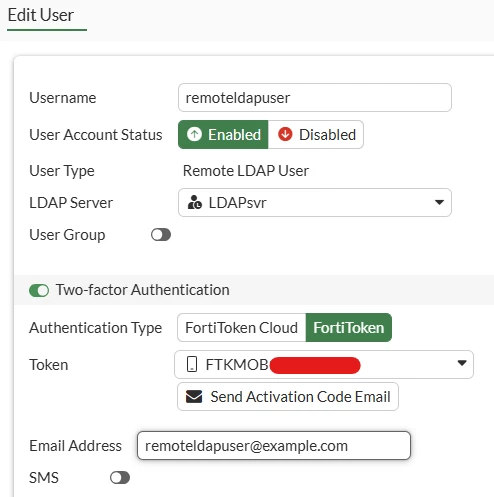The image size is (494, 497).
Task: Click Send Activation Code Email button
Action: pyautogui.click(x=288, y=397)
